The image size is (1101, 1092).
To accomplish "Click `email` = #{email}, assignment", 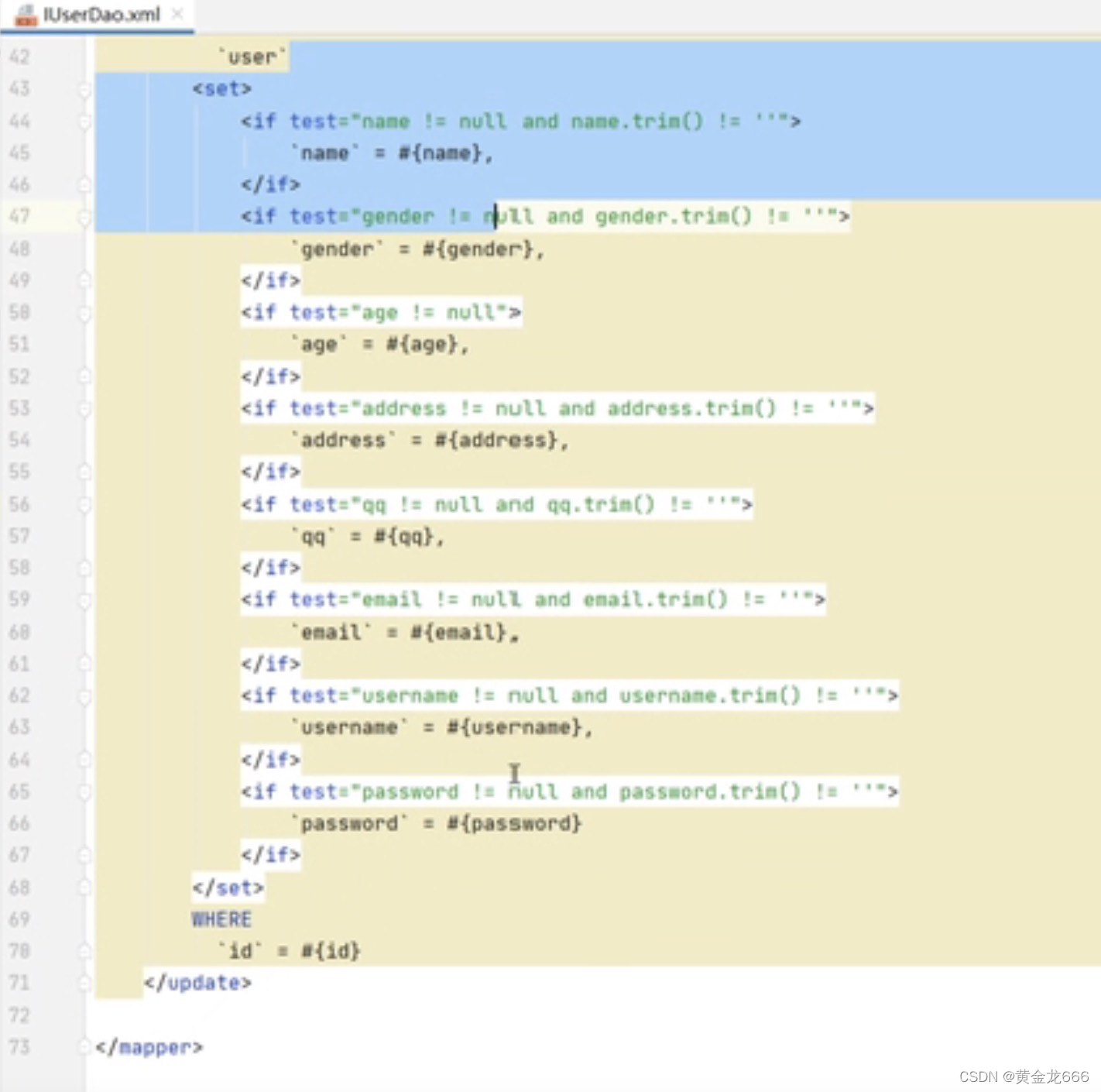I will pyautogui.click(x=405, y=633).
